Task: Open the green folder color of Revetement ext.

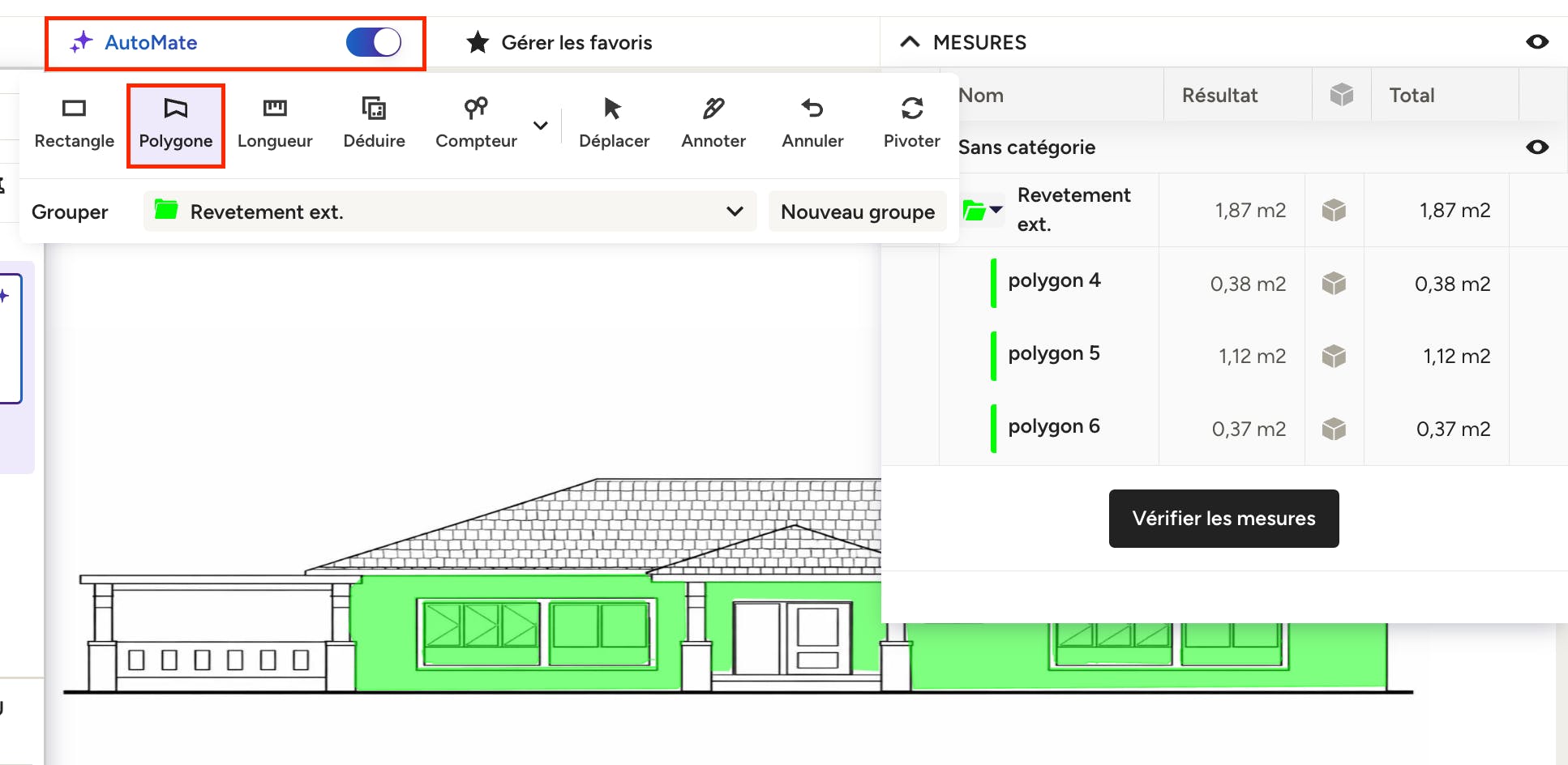Action: [981, 210]
